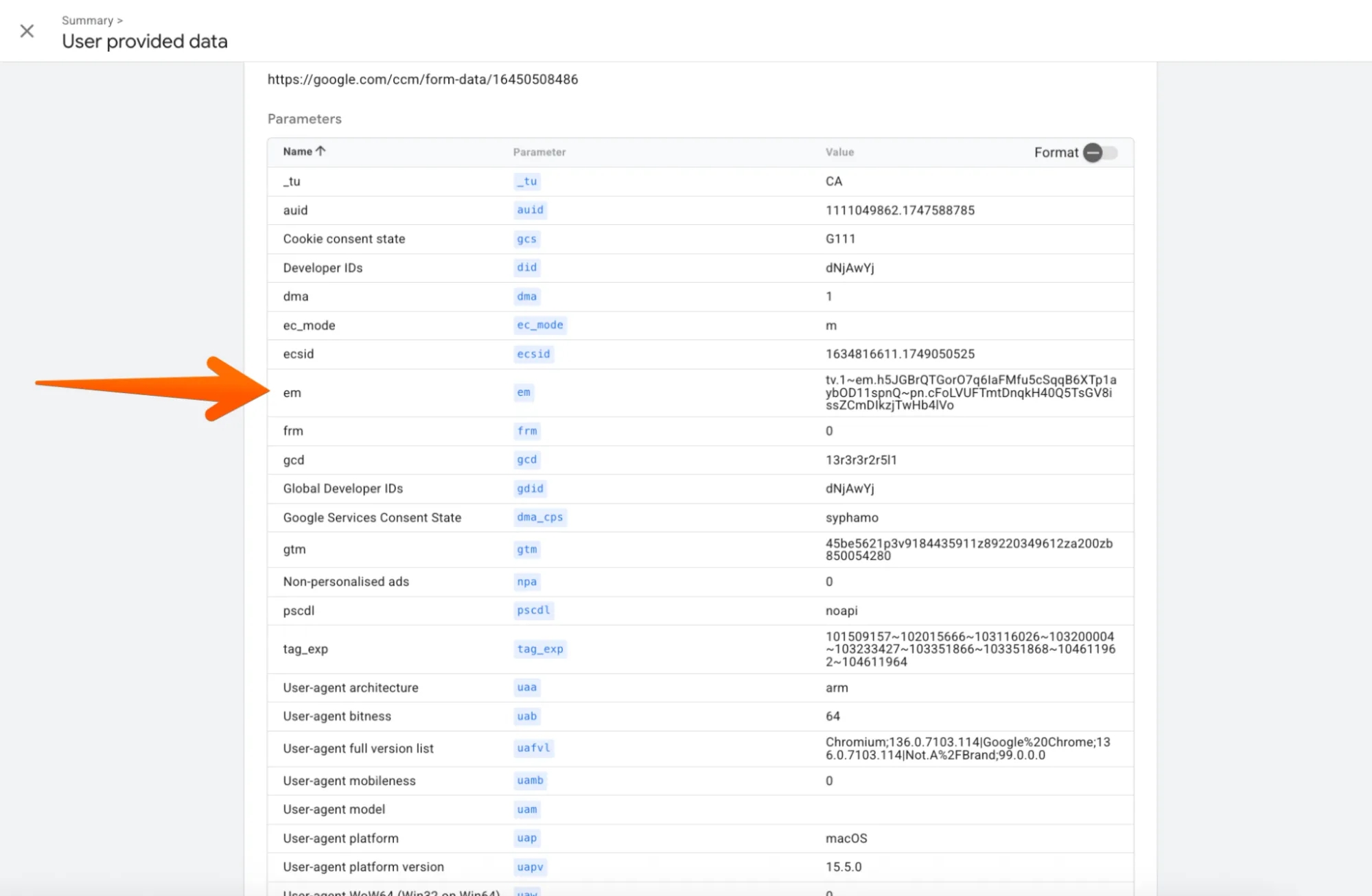Viewport: 1372px width, 896px height.
Task: Click the did parameter chip
Action: [x=526, y=268]
